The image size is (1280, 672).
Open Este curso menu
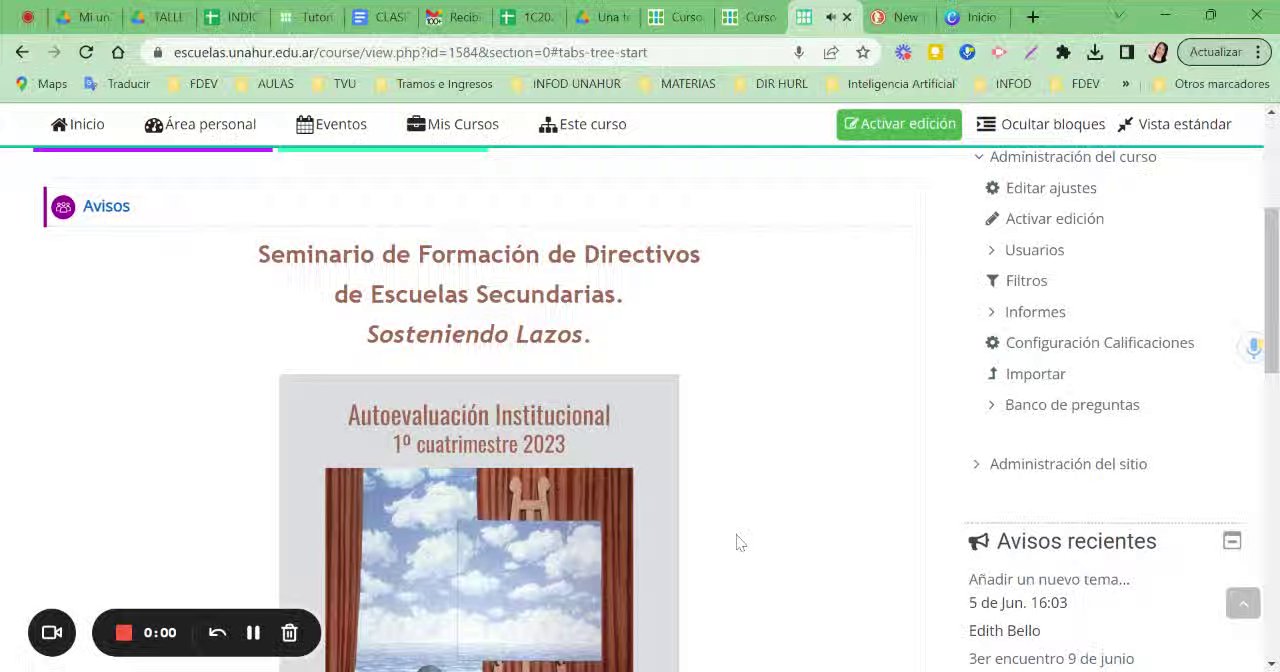click(583, 124)
